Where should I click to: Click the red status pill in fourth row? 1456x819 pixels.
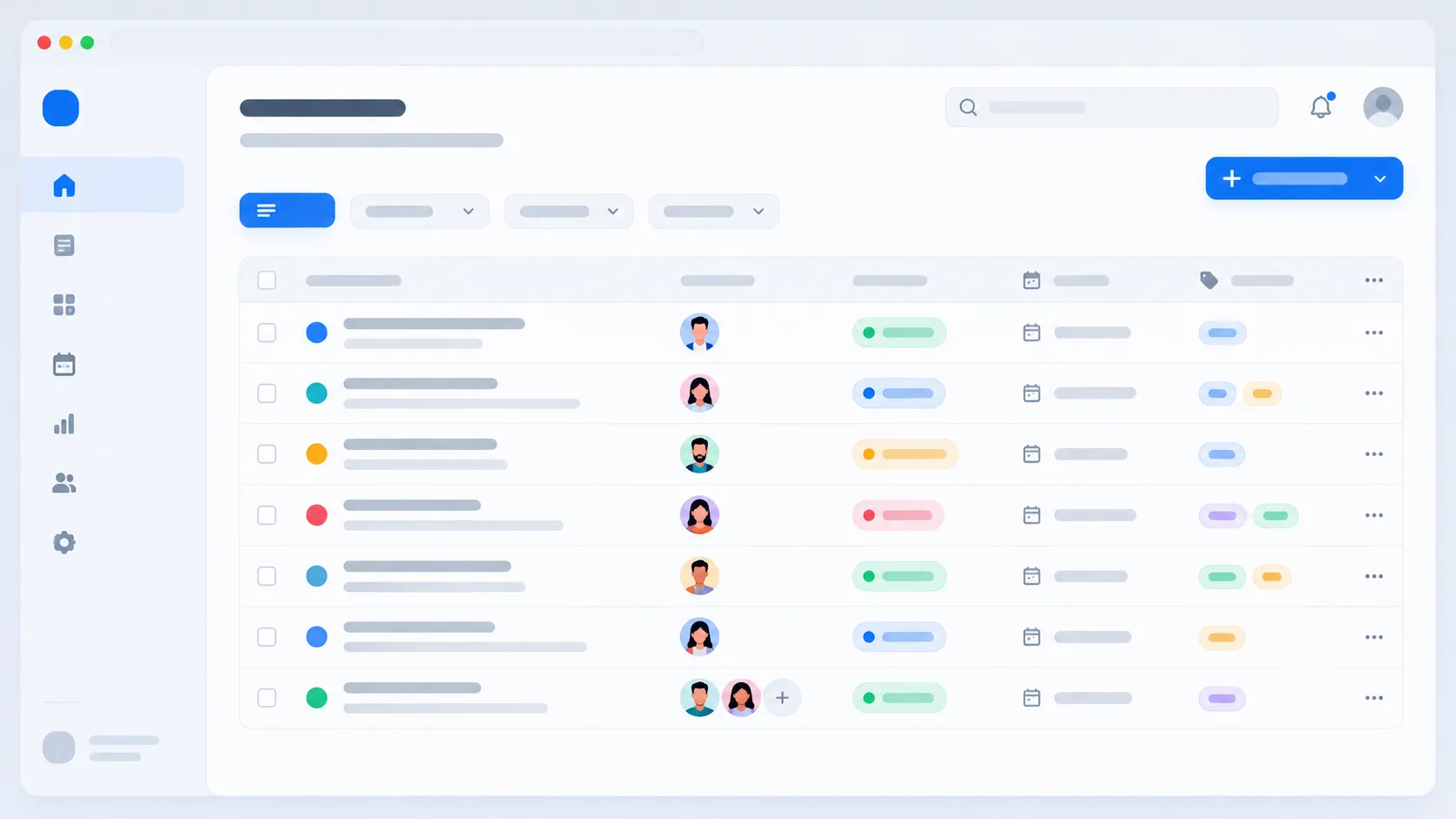(x=898, y=515)
